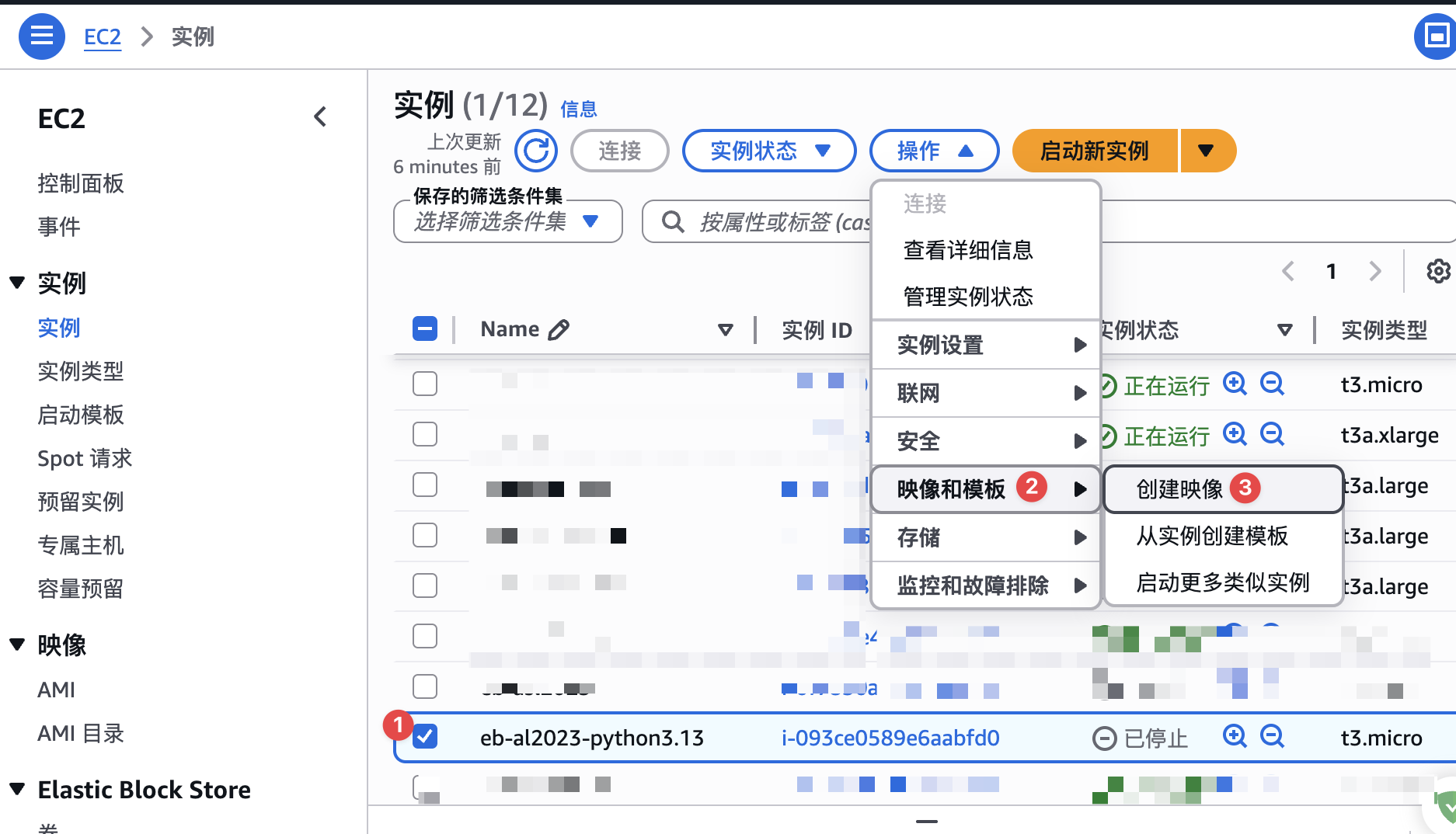Zoom-in filter icon on the t3a.xlarge row
Screen dimensions: 1456x834
click(x=1235, y=434)
